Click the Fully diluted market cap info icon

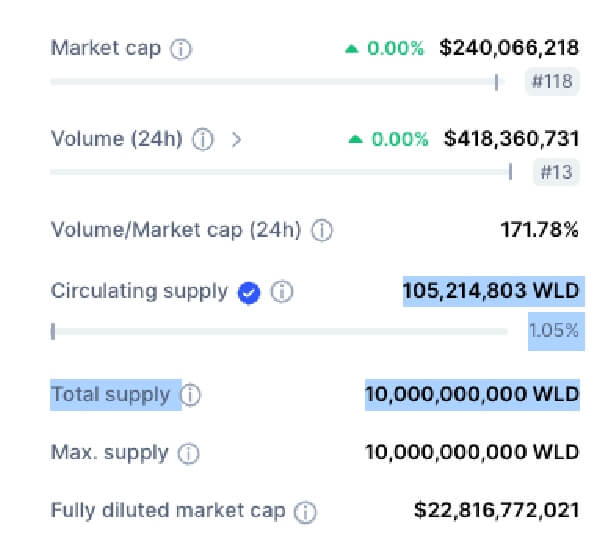tap(305, 513)
